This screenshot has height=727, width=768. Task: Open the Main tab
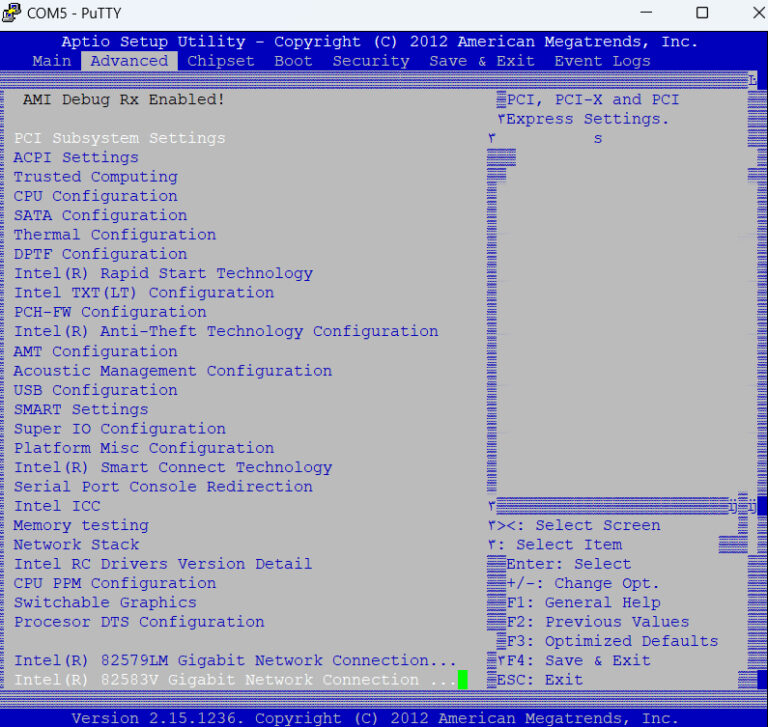(x=52, y=61)
